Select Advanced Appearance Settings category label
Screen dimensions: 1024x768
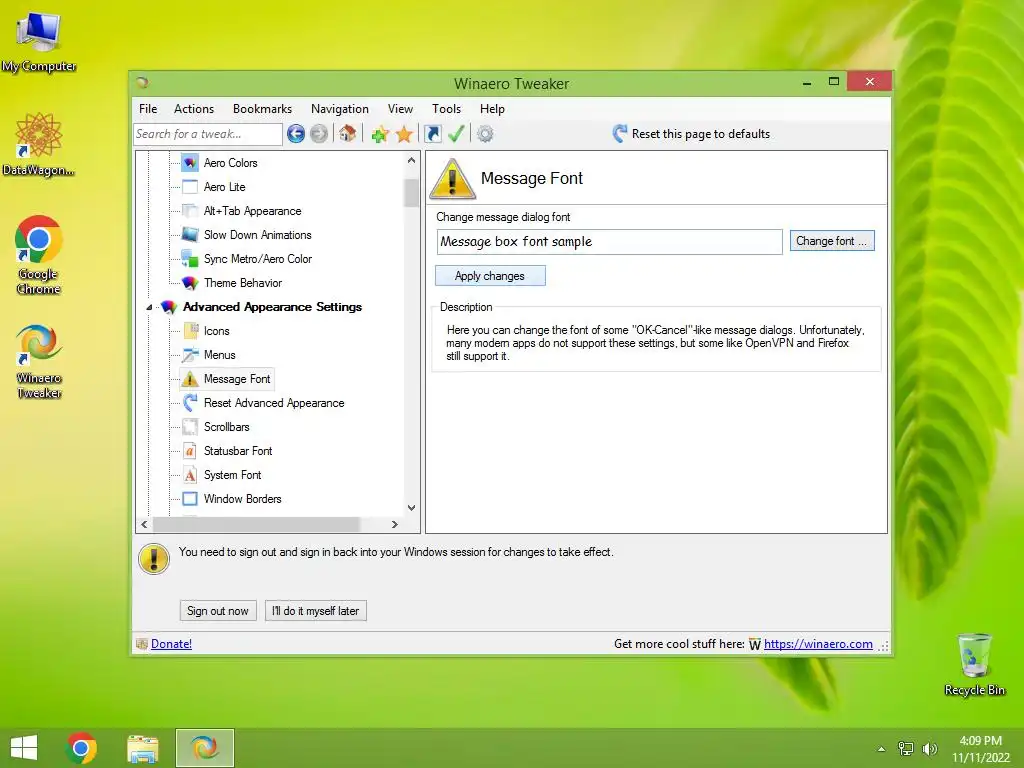[272, 307]
